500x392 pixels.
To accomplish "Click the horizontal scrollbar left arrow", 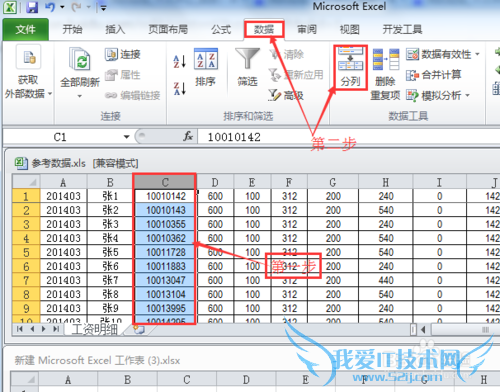I will point(423,329).
